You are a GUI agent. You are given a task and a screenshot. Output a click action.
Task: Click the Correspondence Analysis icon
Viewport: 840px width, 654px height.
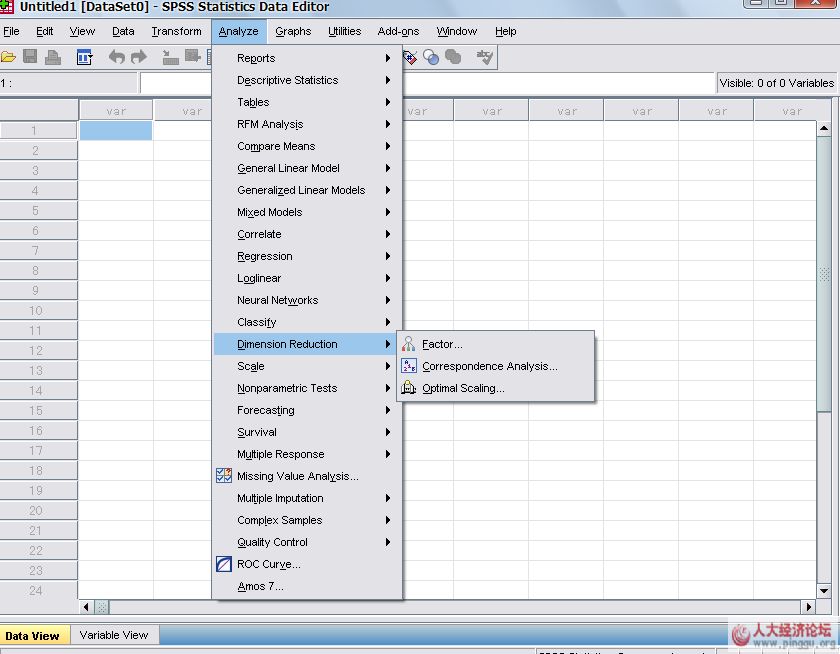click(408, 366)
